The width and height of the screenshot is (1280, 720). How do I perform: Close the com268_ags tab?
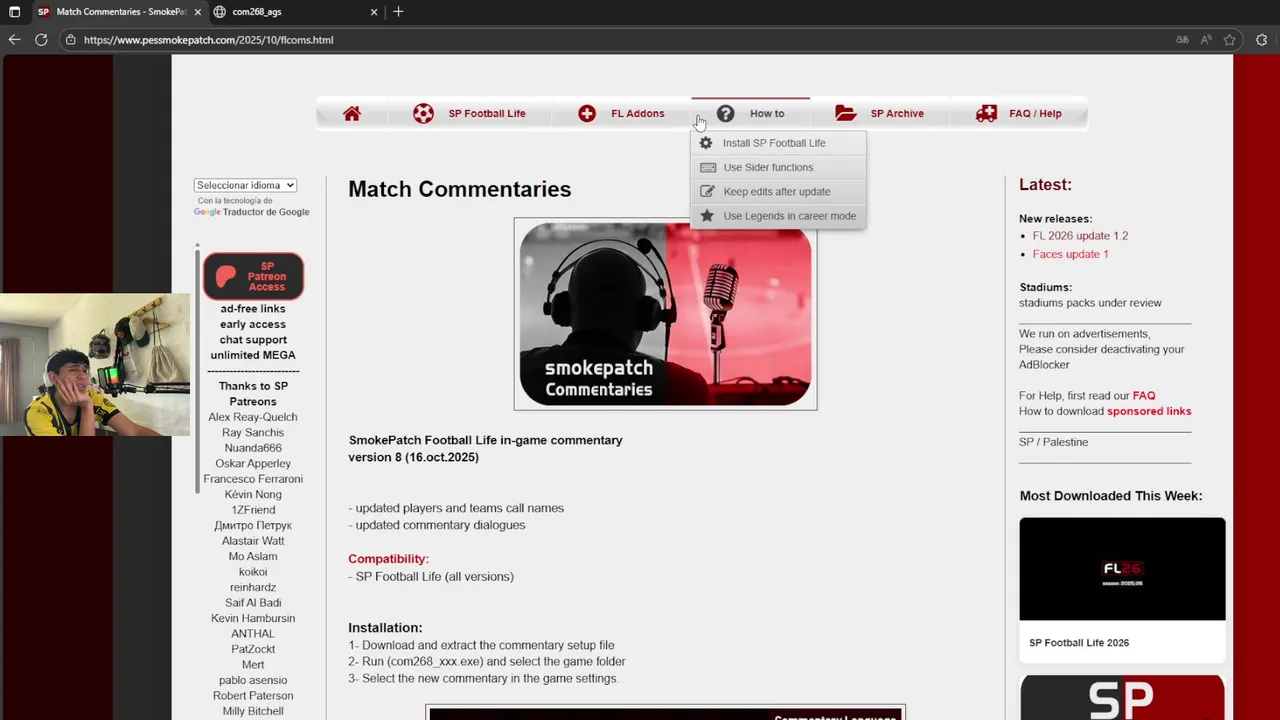pyautogui.click(x=374, y=12)
